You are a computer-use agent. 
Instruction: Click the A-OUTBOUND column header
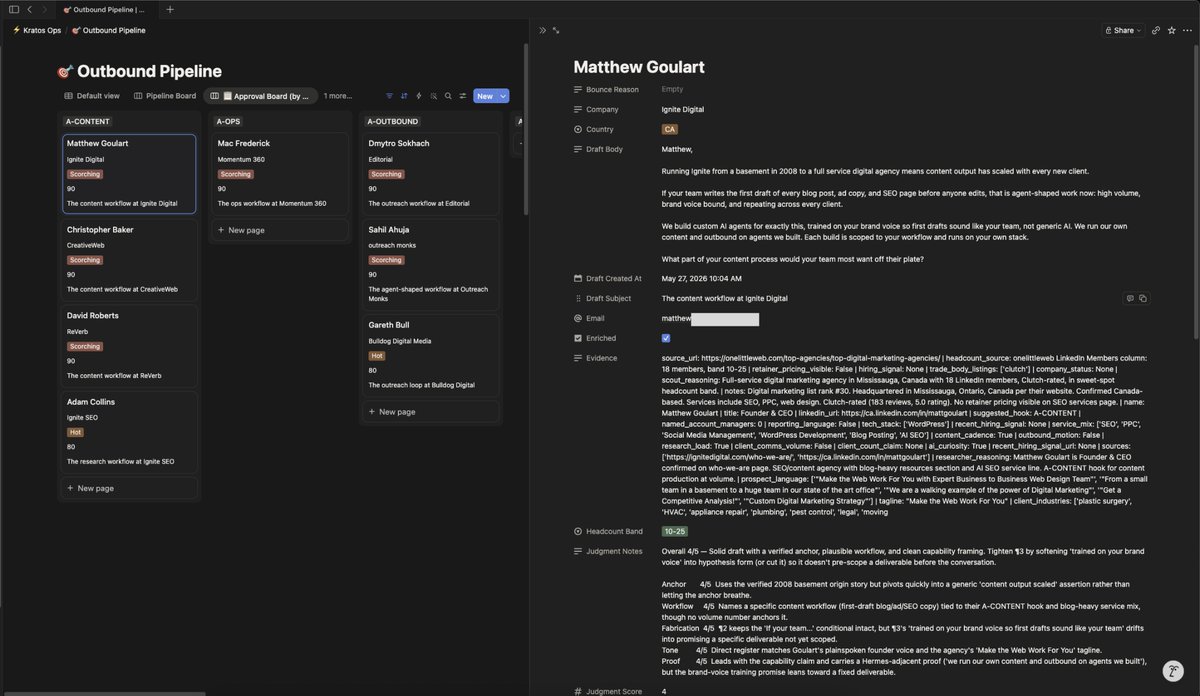(393, 121)
